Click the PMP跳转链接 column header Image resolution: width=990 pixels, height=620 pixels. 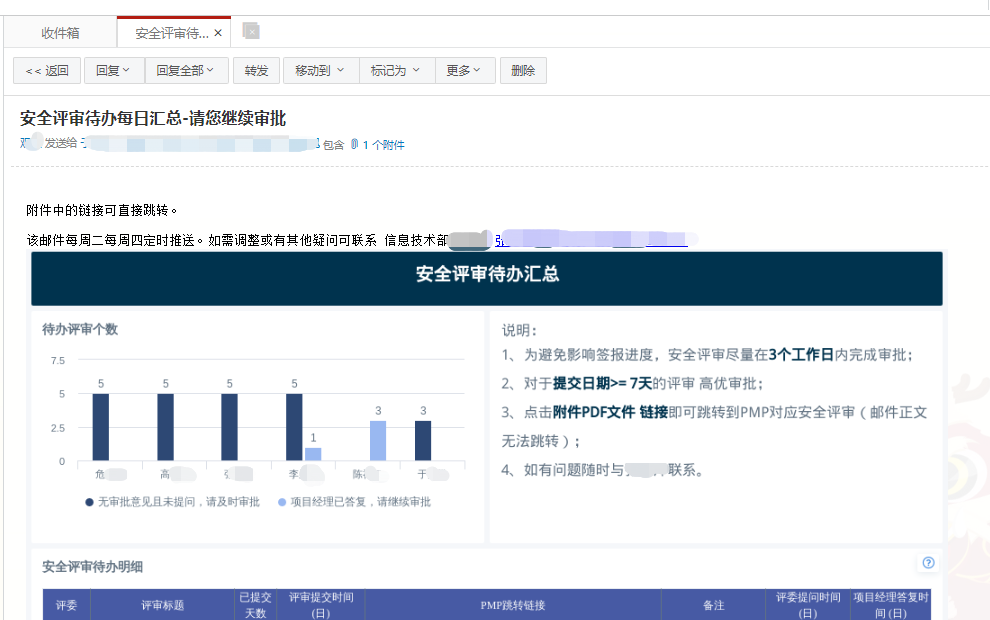coord(513,605)
